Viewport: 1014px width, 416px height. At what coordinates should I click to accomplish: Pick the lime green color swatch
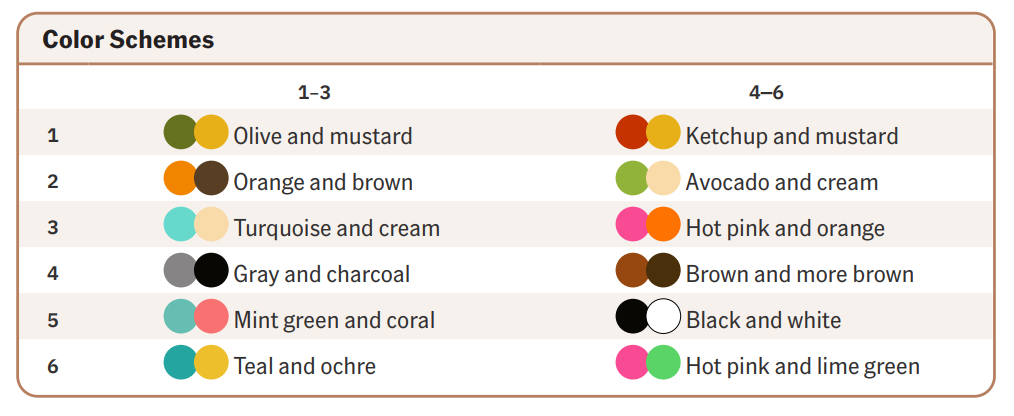coord(664,362)
